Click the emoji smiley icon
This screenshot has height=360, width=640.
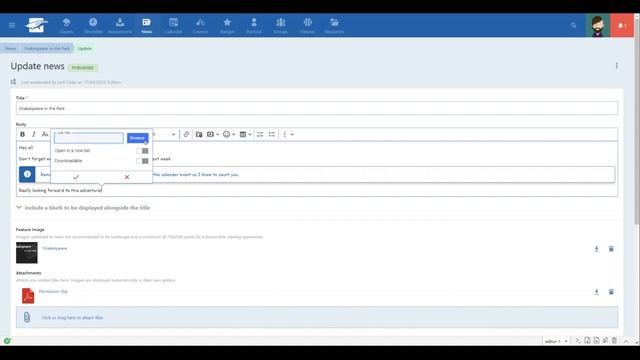click(227, 134)
